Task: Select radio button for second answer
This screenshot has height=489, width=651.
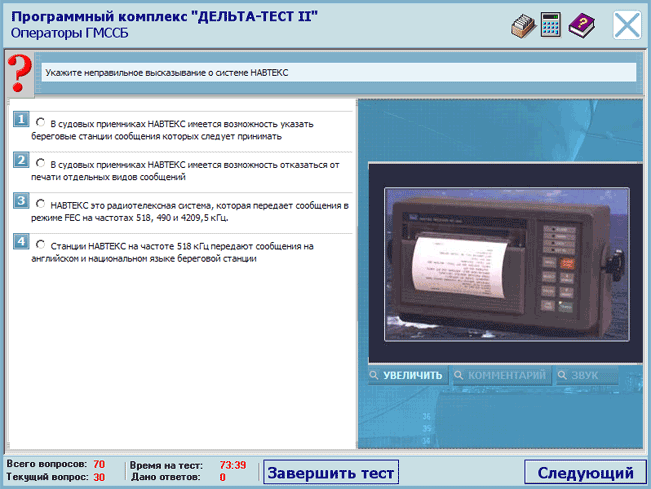Action: pos(40,162)
